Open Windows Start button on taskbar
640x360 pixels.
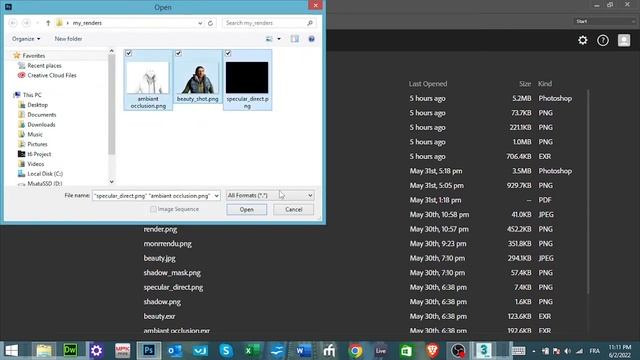pyautogui.click(x=11, y=351)
